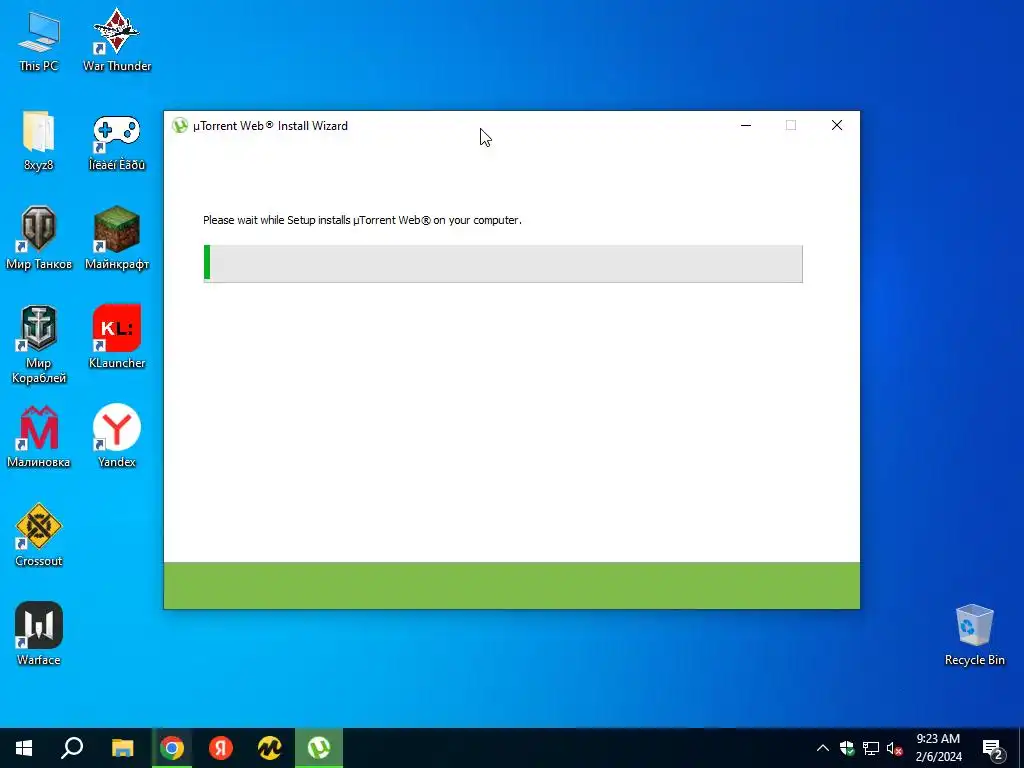Open Yandex browser desktop shortcut

click(117, 436)
